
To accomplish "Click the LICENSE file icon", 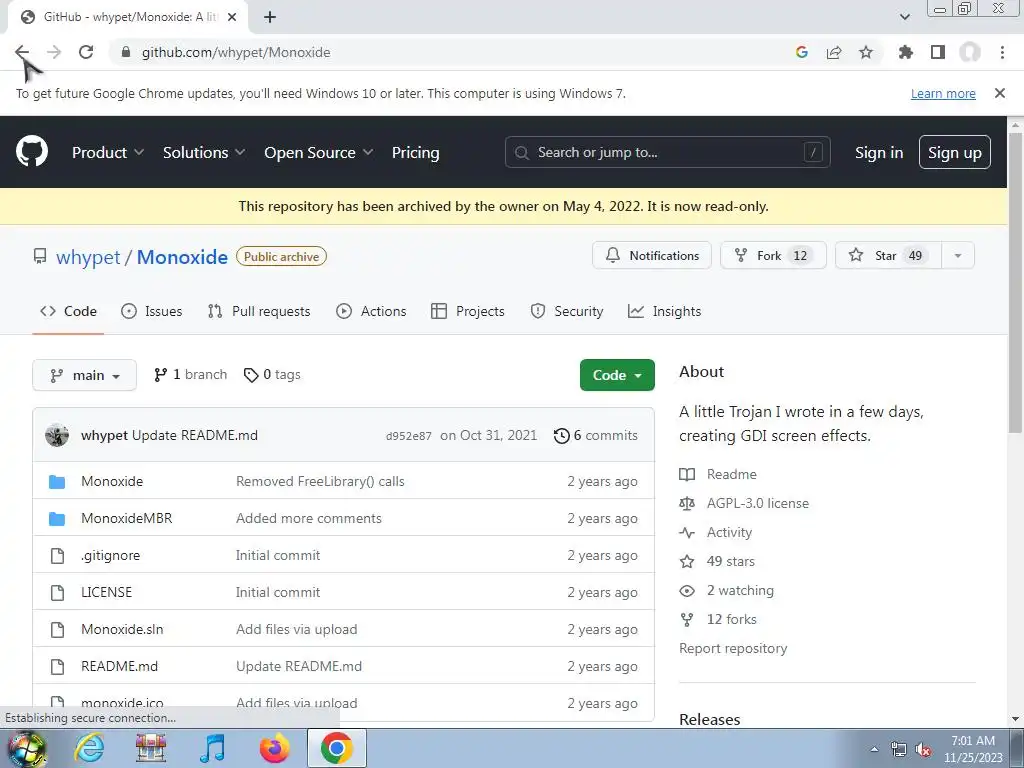I will [x=57, y=593].
